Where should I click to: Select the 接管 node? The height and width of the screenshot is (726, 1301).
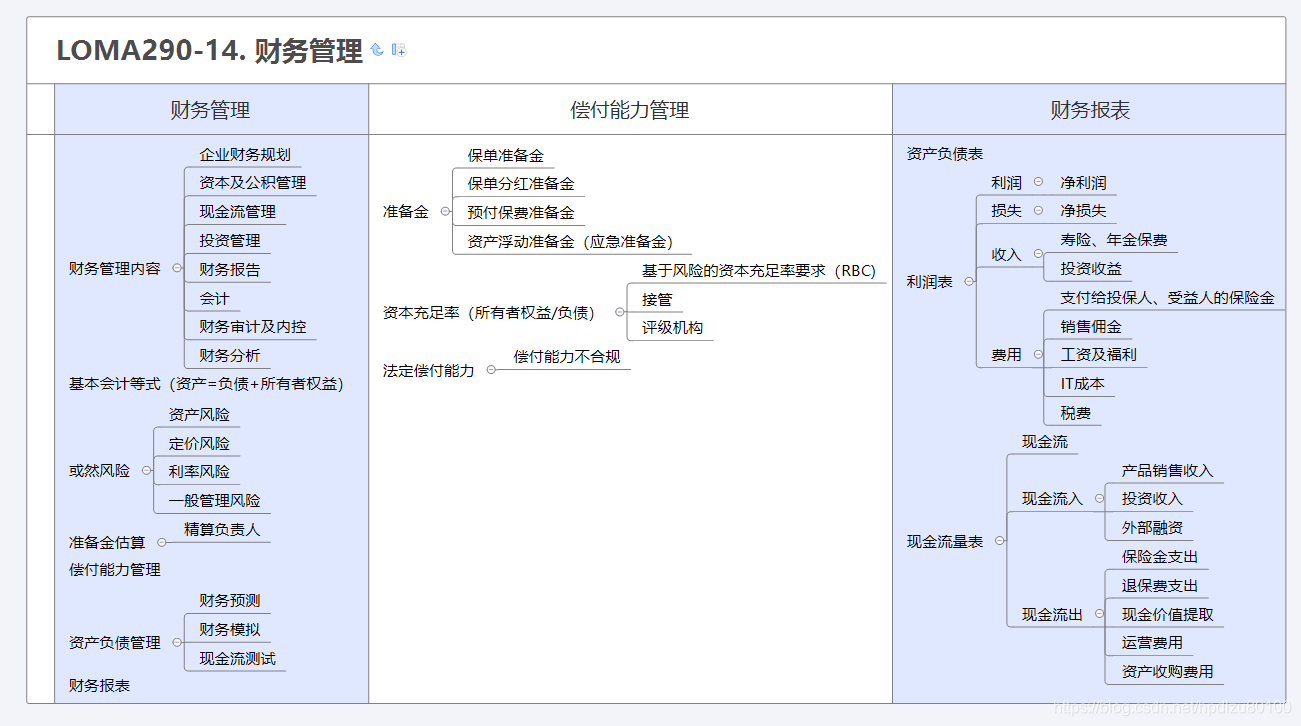(657, 300)
